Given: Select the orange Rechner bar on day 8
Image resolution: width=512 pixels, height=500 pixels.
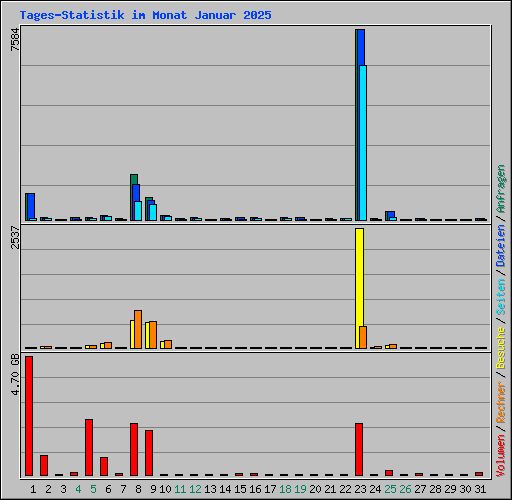Looking at the screenshot, I should point(138,329).
